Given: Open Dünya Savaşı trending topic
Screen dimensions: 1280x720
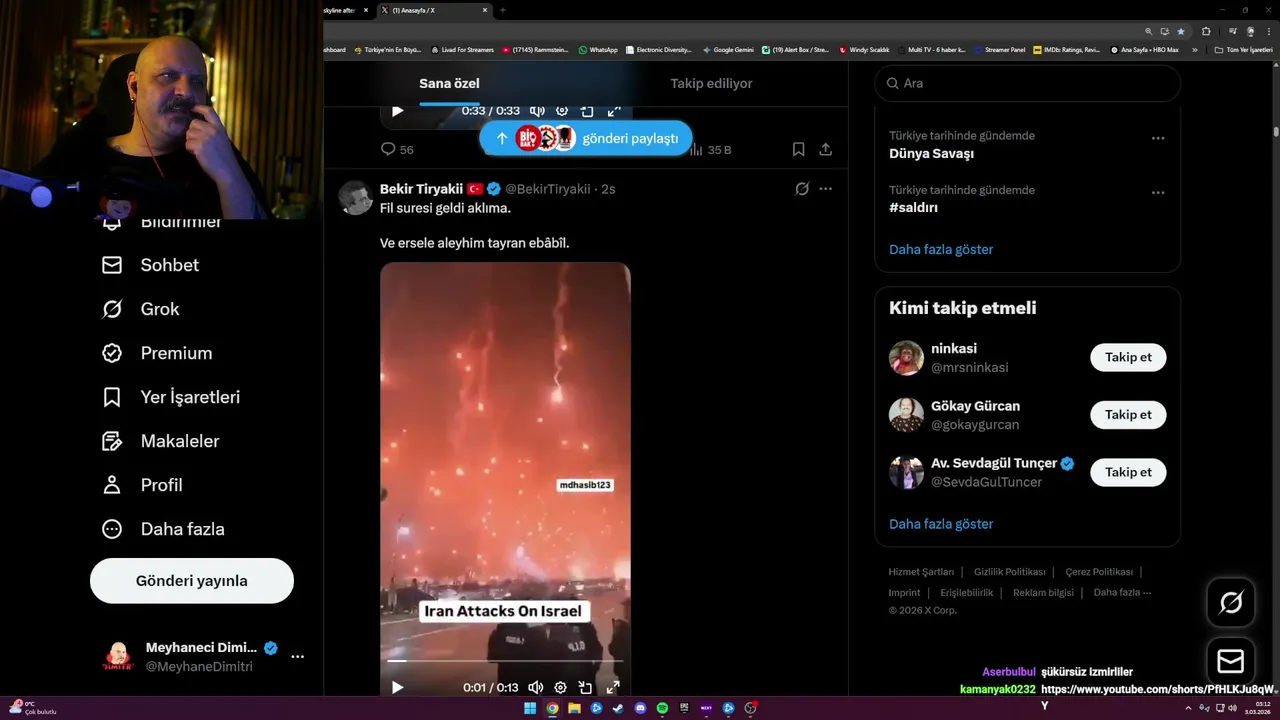Looking at the screenshot, I should pyautogui.click(x=931, y=154).
